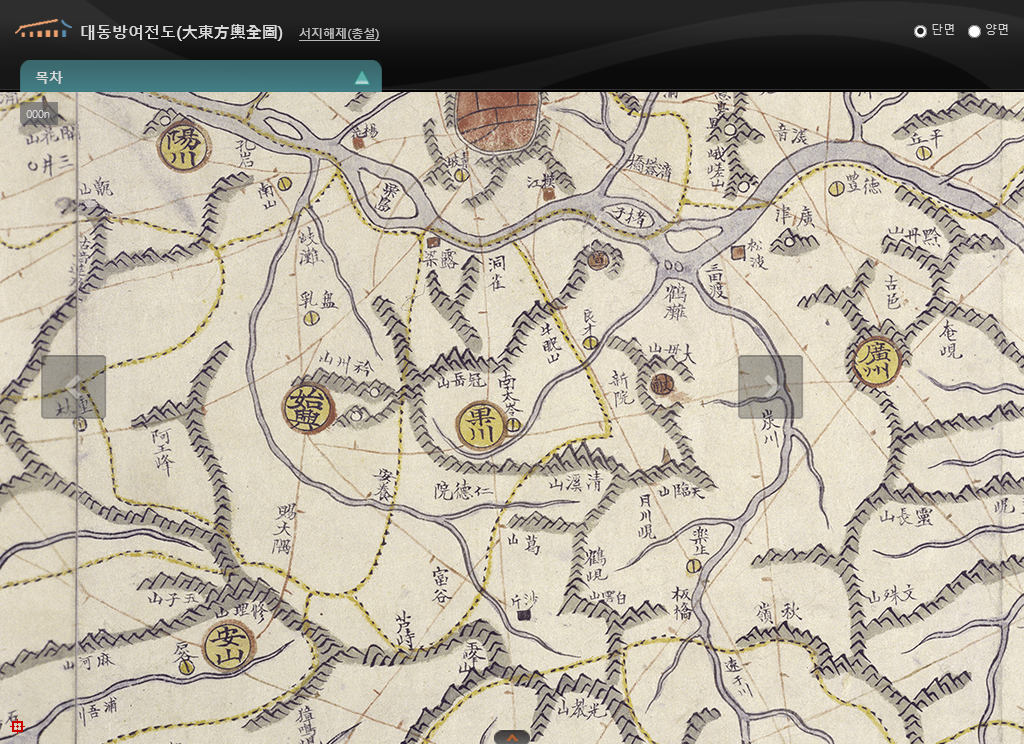Expand bottom panel chevron handle

pyautogui.click(x=512, y=738)
